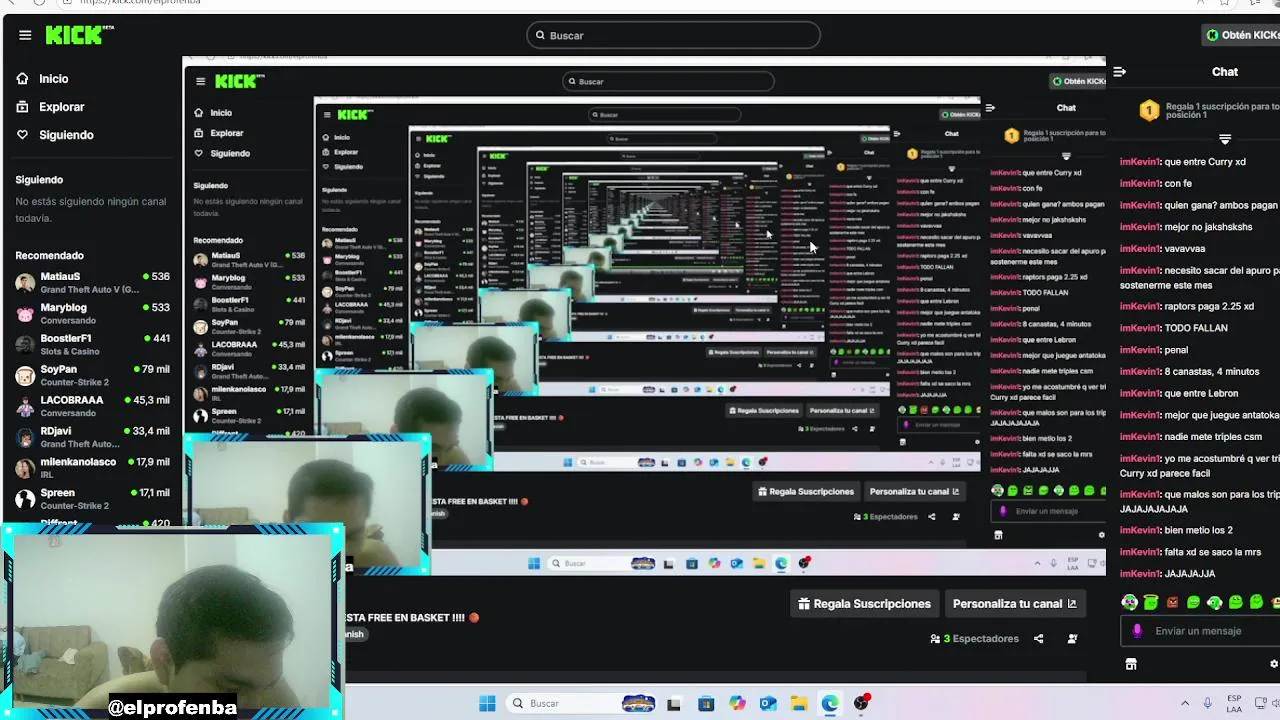This screenshot has height=720, width=1280.
Task: Click the Personaliza tu canal button
Action: [1015, 604]
